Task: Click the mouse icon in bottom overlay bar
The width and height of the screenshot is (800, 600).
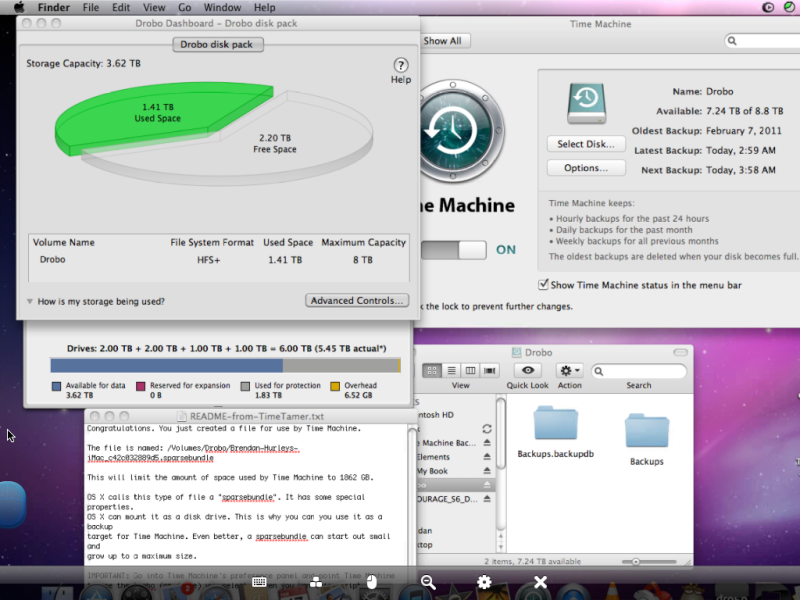Action: pos(371,582)
